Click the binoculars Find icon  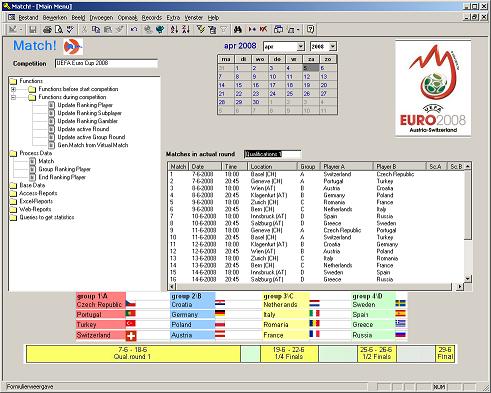[x=237, y=30]
